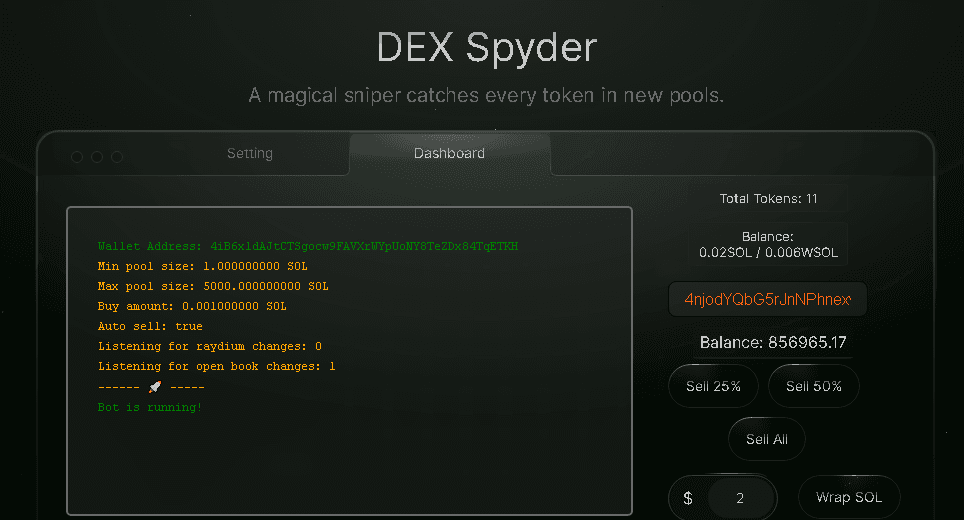The height and width of the screenshot is (520, 964).
Task: Click the Buy amount 0.001000000 SOL line
Action: click(x=192, y=306)
